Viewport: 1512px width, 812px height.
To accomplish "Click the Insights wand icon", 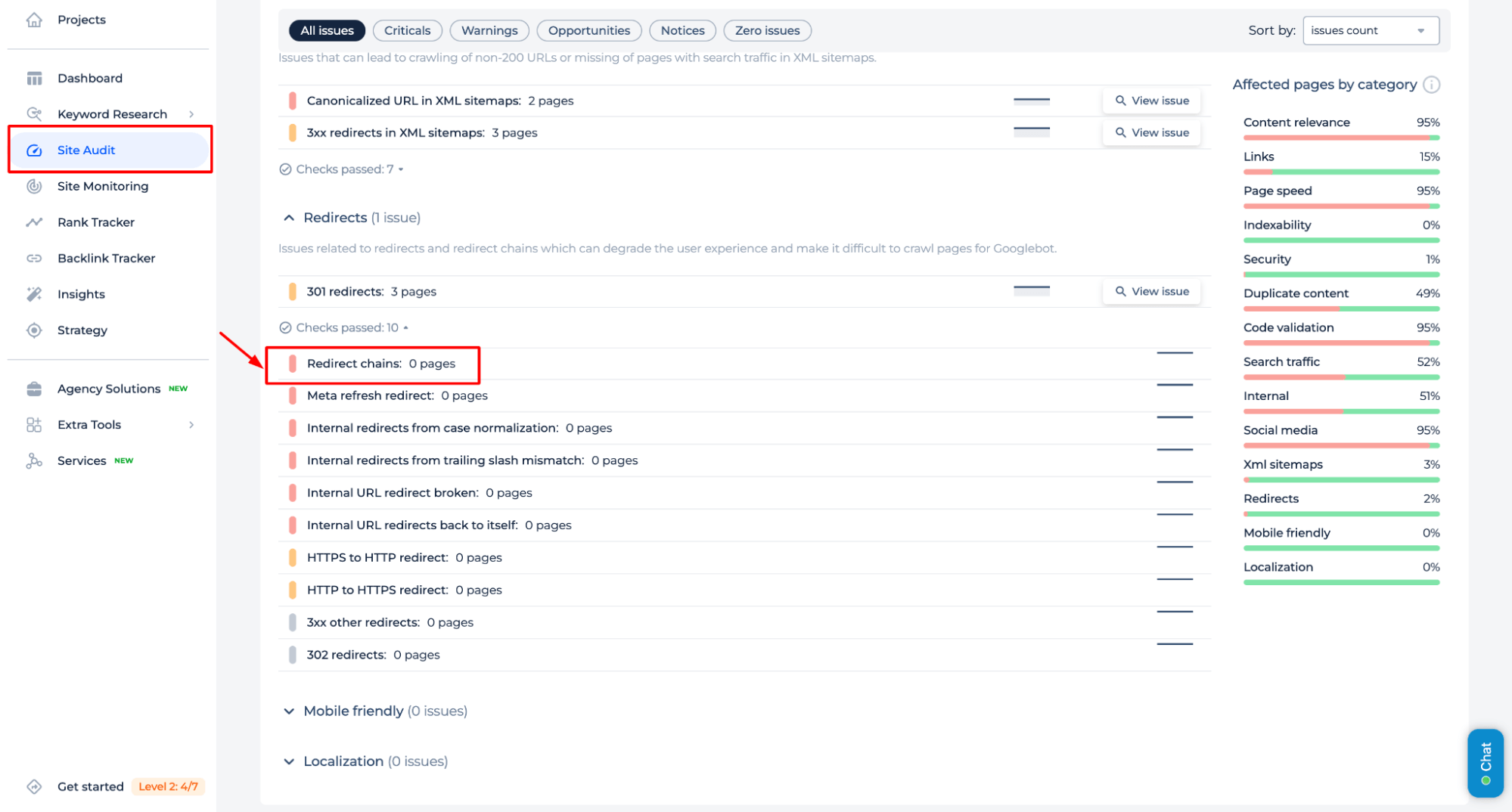I will (x=34, y=294).
